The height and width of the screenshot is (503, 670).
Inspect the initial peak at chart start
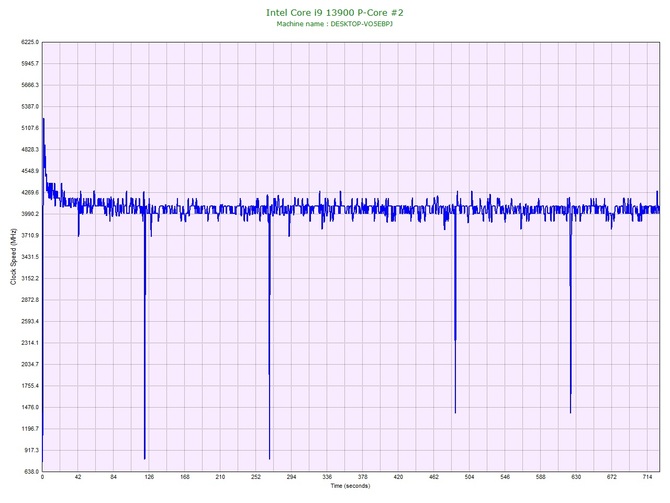point(44,145)
